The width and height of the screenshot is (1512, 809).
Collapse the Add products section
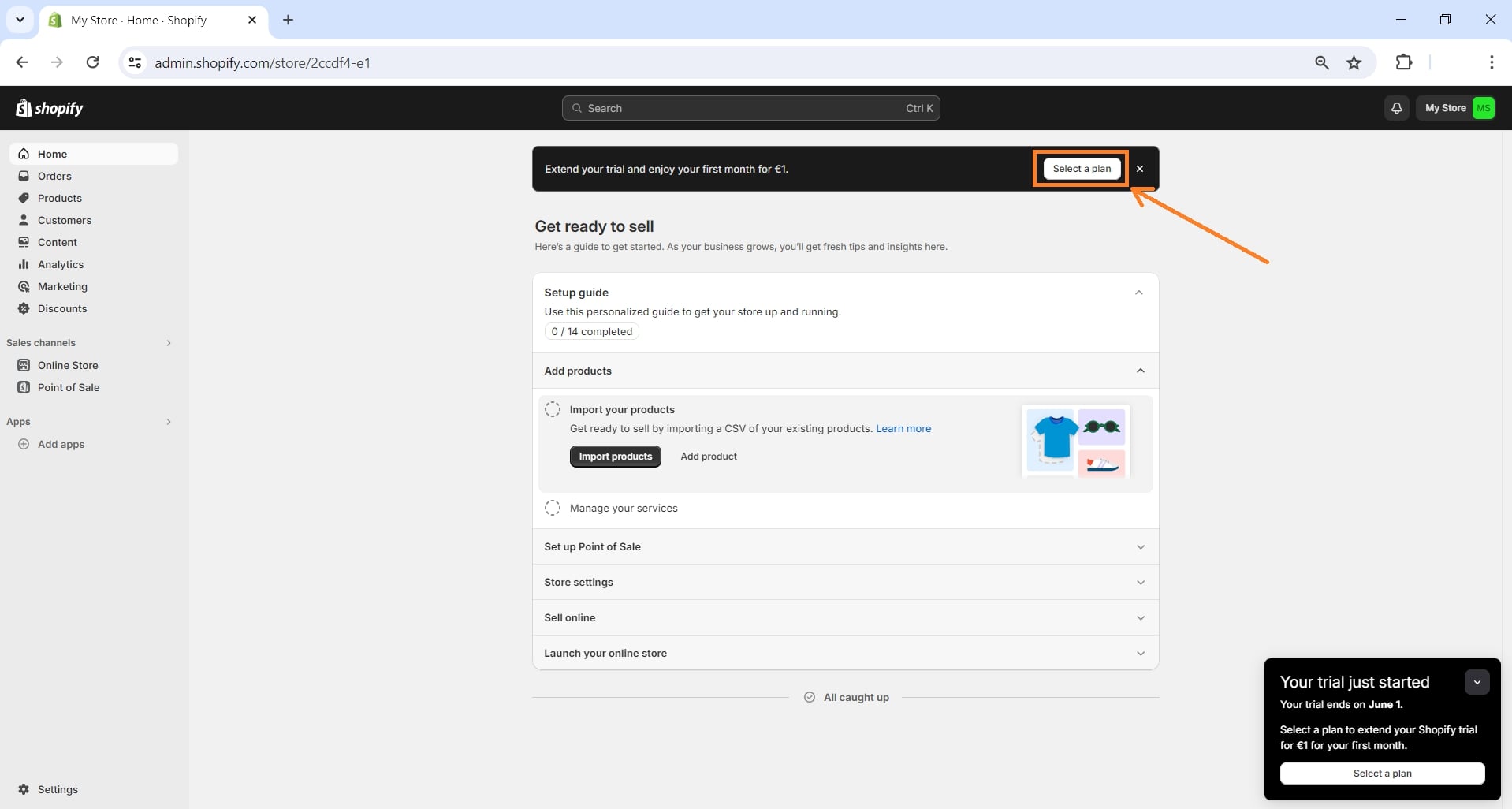(1141, 371)
